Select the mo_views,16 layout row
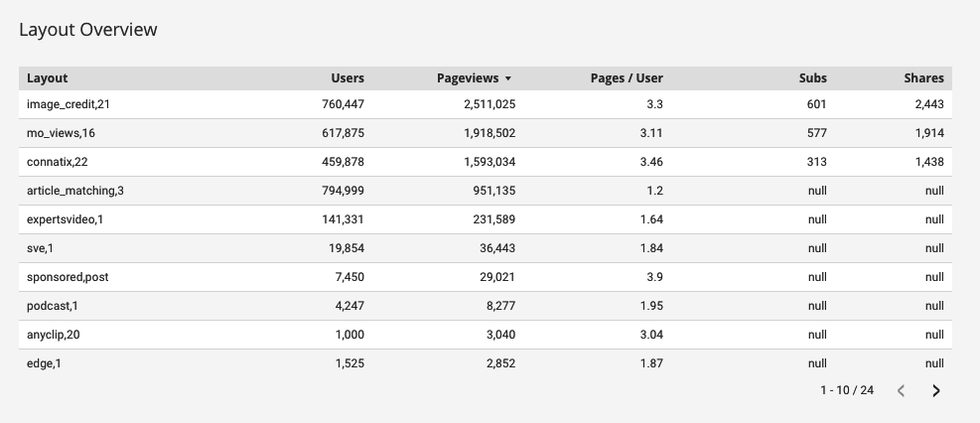 point(61,133)
